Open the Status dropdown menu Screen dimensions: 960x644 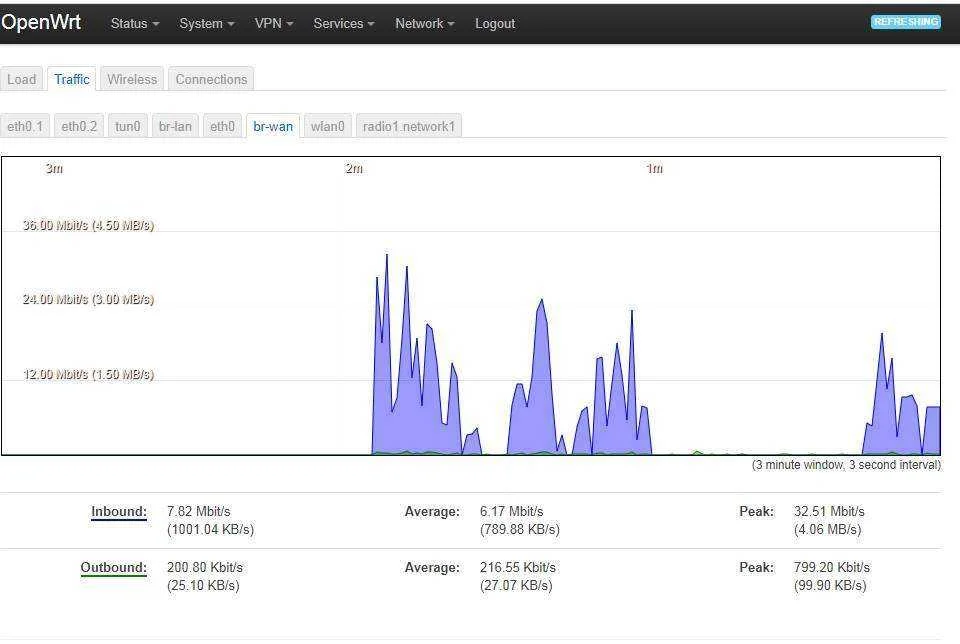pyautogui.click(x=135, y=23)
